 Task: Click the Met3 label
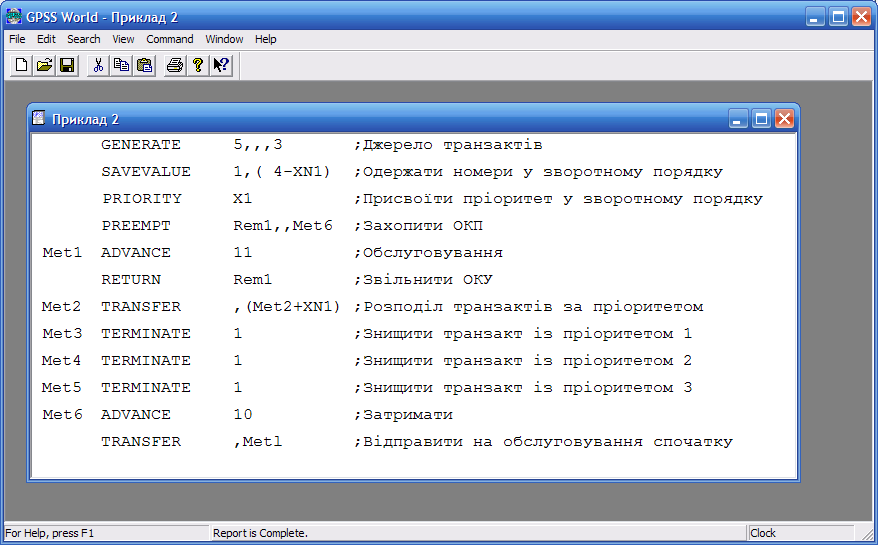[x=62, y=333]
